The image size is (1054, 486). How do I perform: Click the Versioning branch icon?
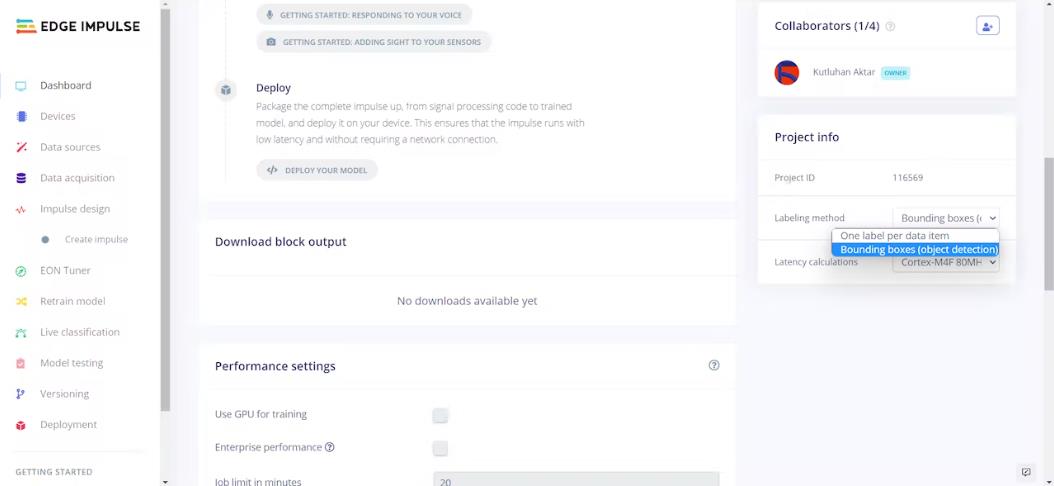coord(21,394)
